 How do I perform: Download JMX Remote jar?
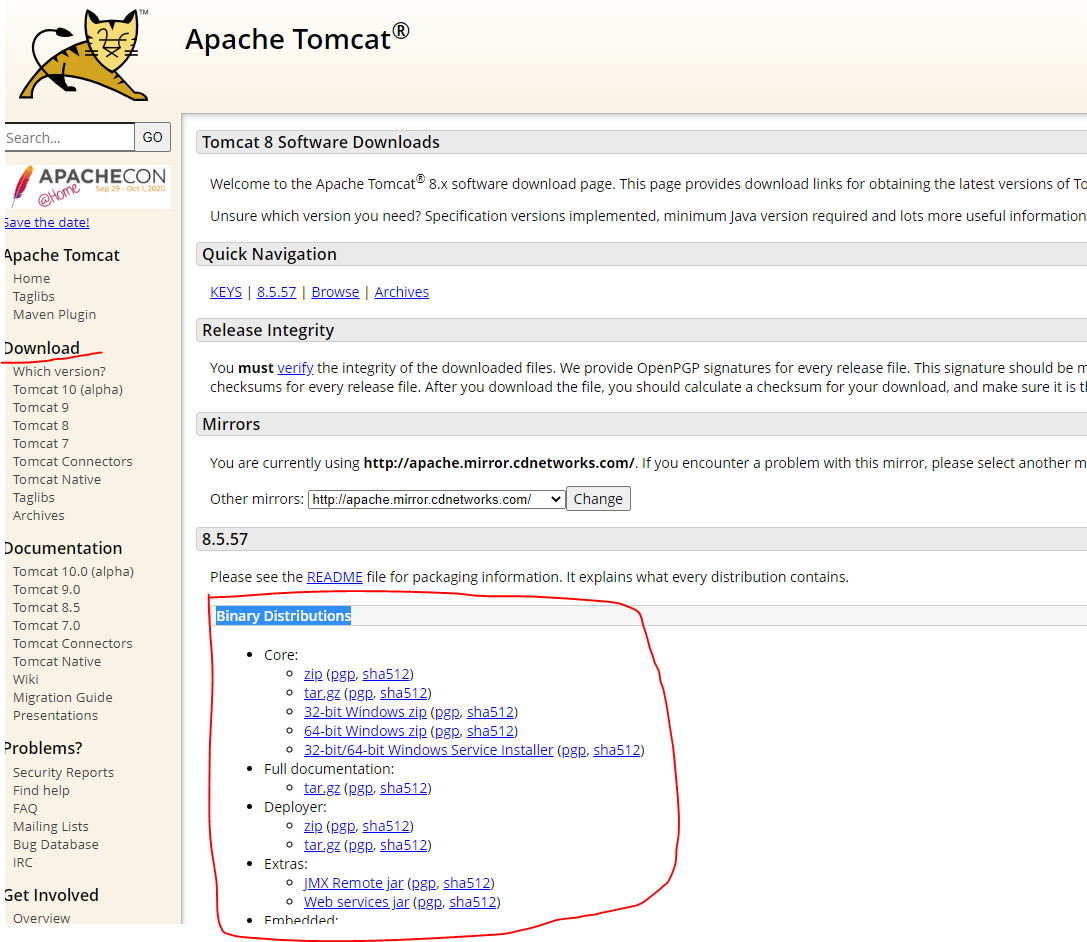[354, 883]
